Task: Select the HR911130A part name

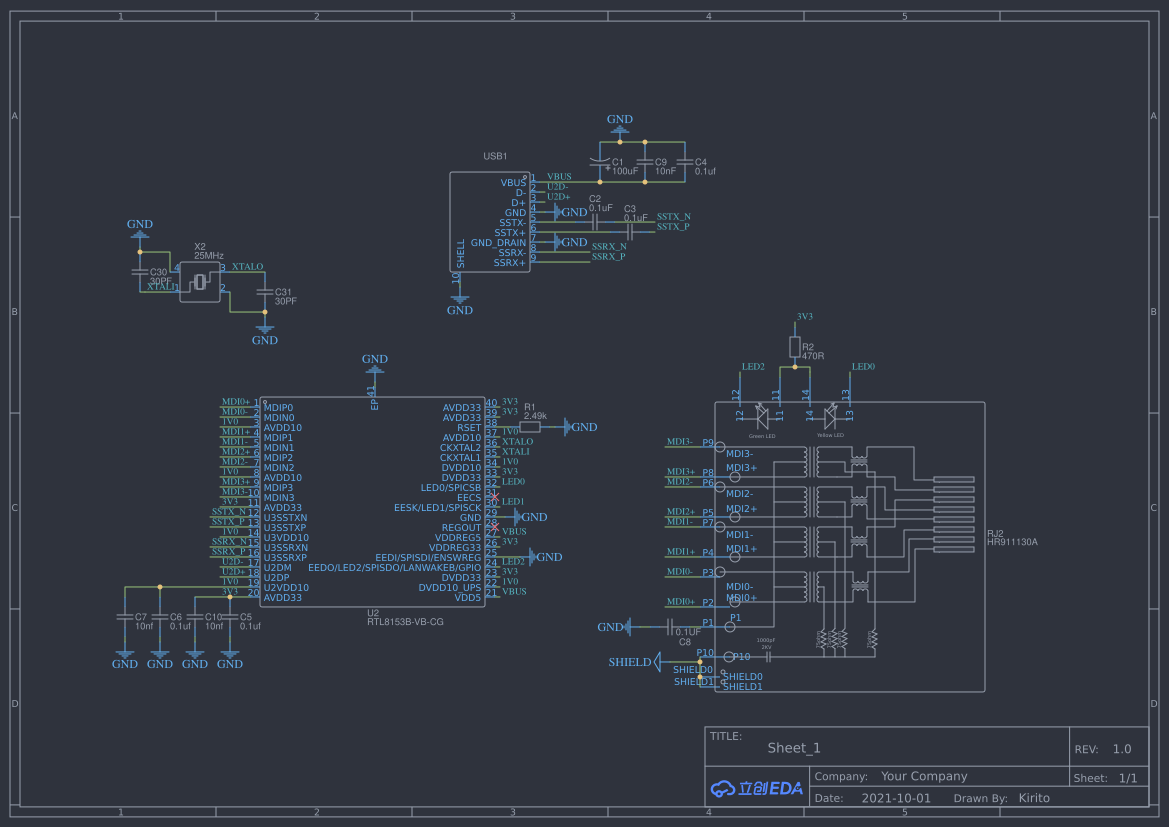Action: click(1012, 542)
